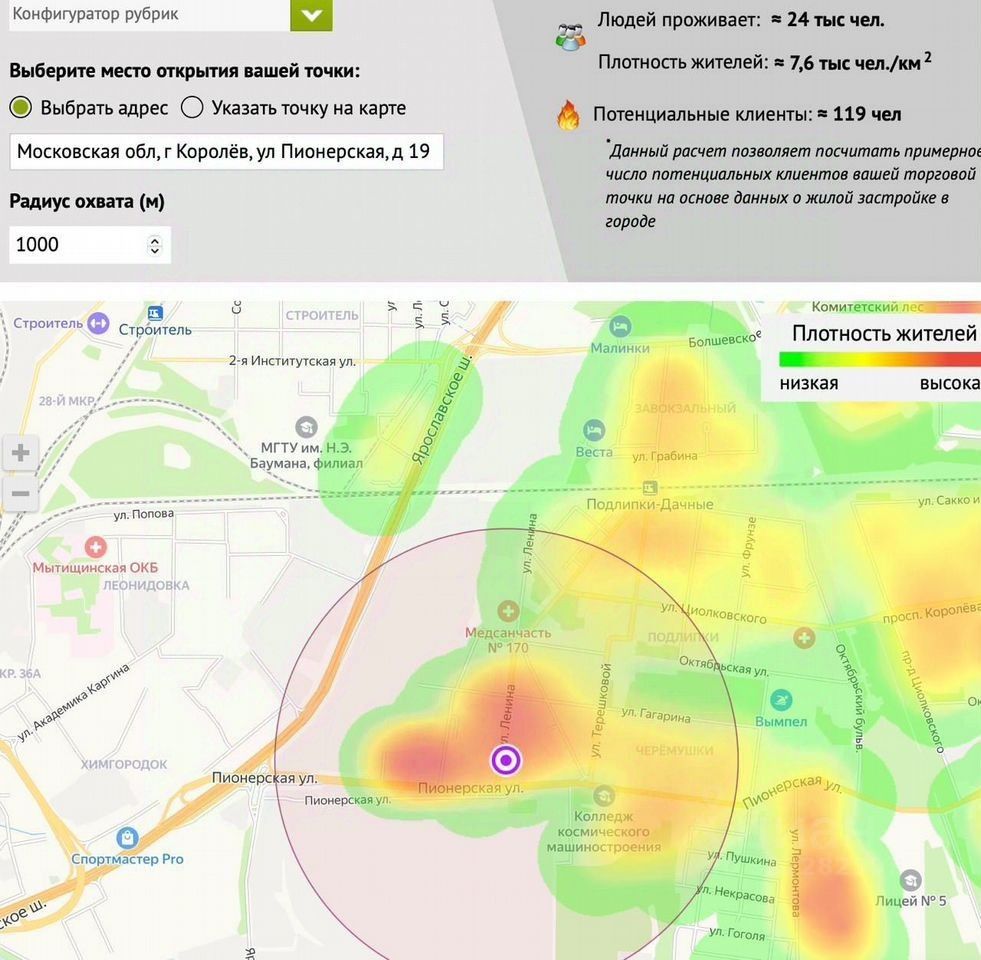
Task: Click the ул. Попова street label
Action: pos(144,514)
